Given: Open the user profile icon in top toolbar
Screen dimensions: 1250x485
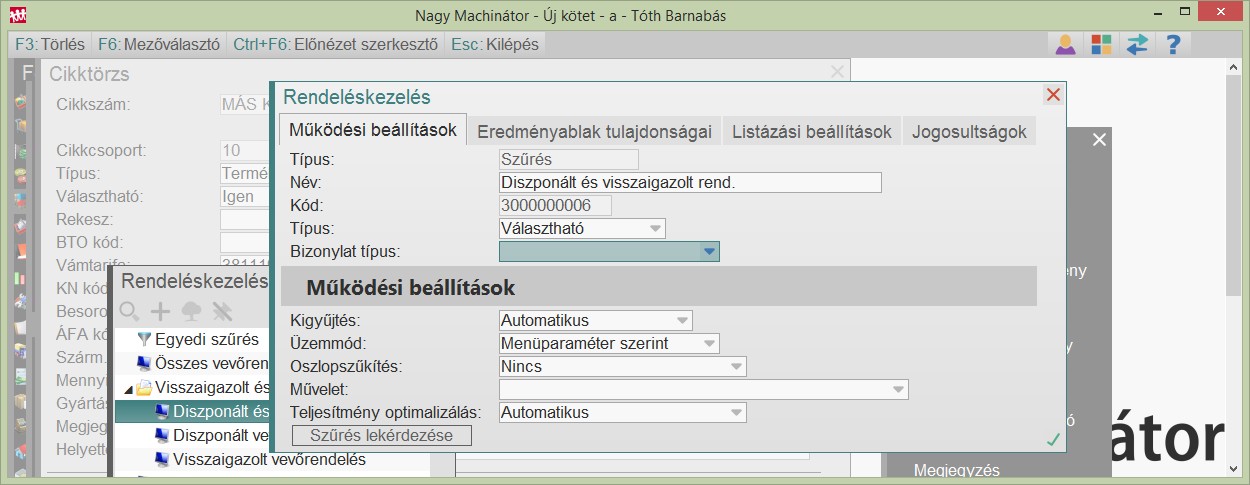Looking at the screenshot, I should [x=1066, y=44].
